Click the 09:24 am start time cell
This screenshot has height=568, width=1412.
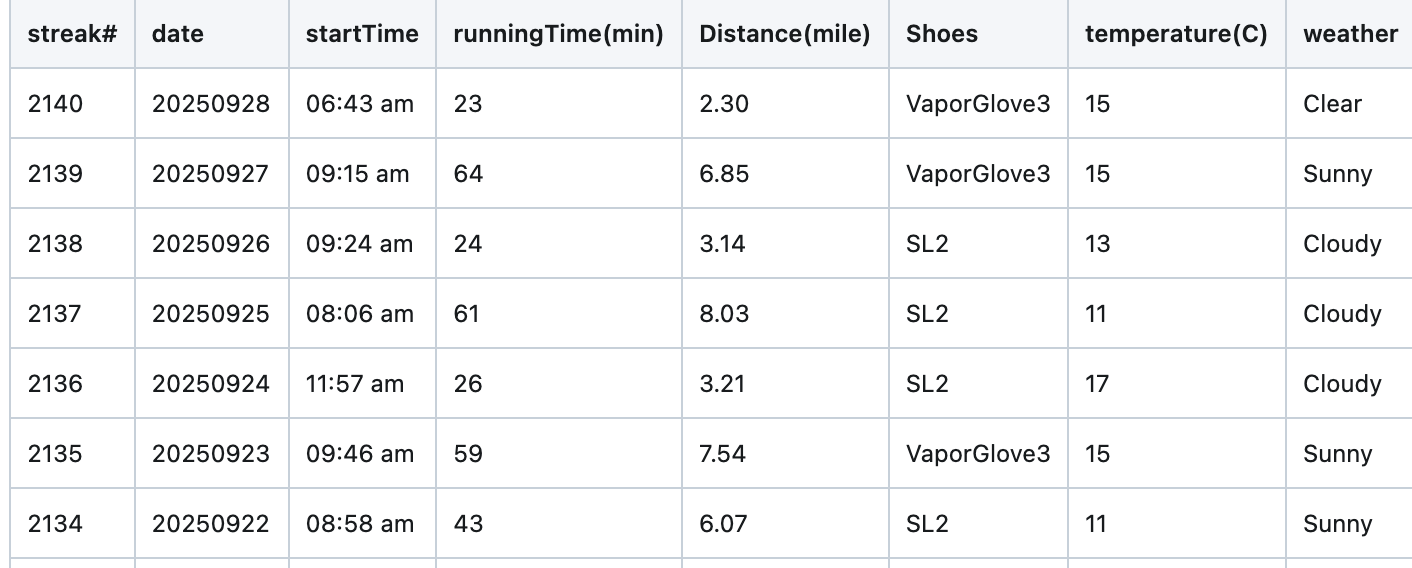click(x=360, y=244)
